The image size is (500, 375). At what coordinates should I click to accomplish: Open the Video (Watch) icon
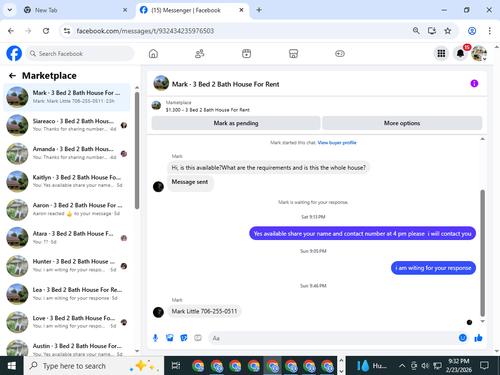(247, 54)
